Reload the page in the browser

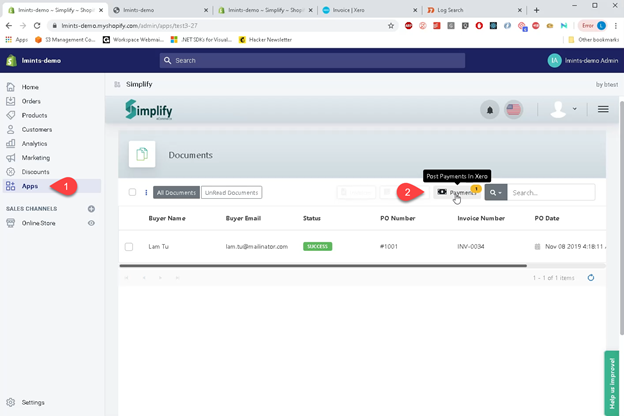[37, 25]
